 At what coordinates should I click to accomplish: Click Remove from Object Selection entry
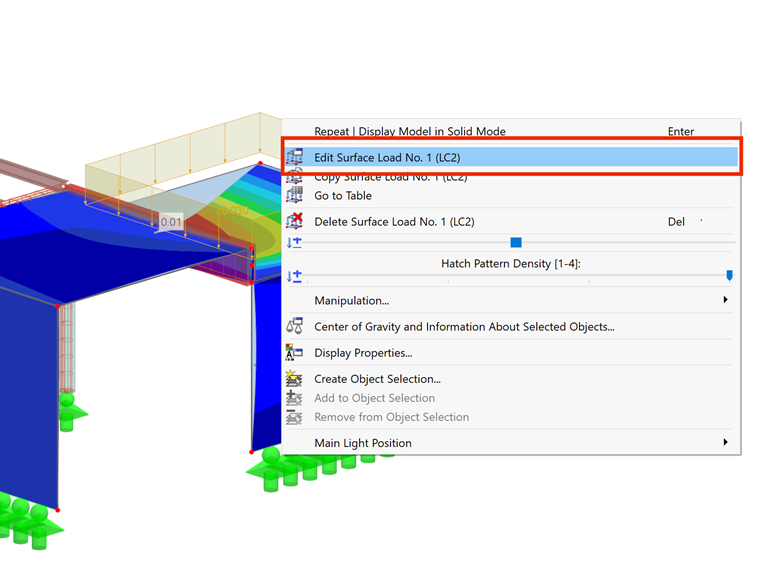(x=509, y=417)
